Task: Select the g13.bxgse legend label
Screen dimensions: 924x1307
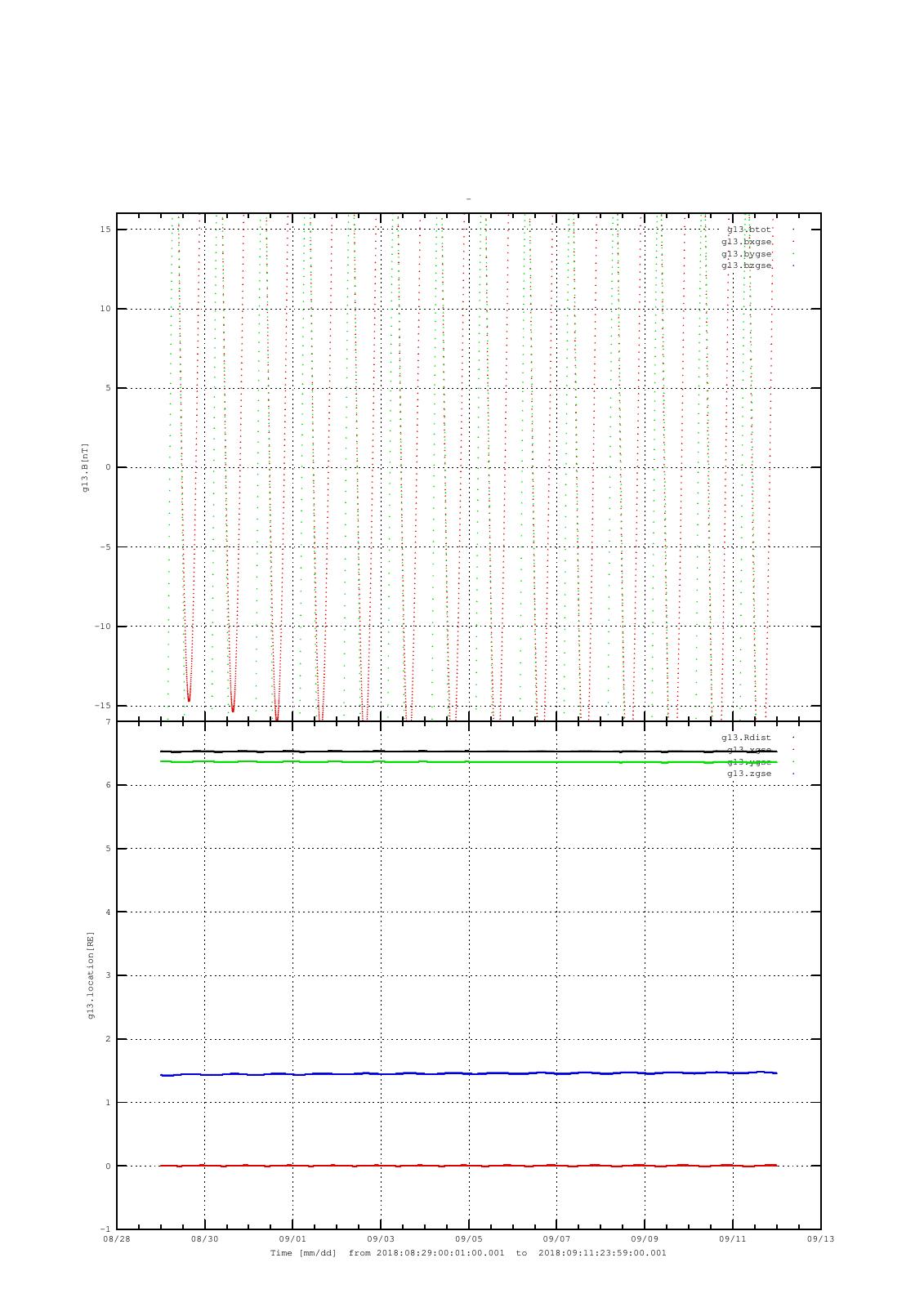Action: pyautogui.click(x=746, y=242)
